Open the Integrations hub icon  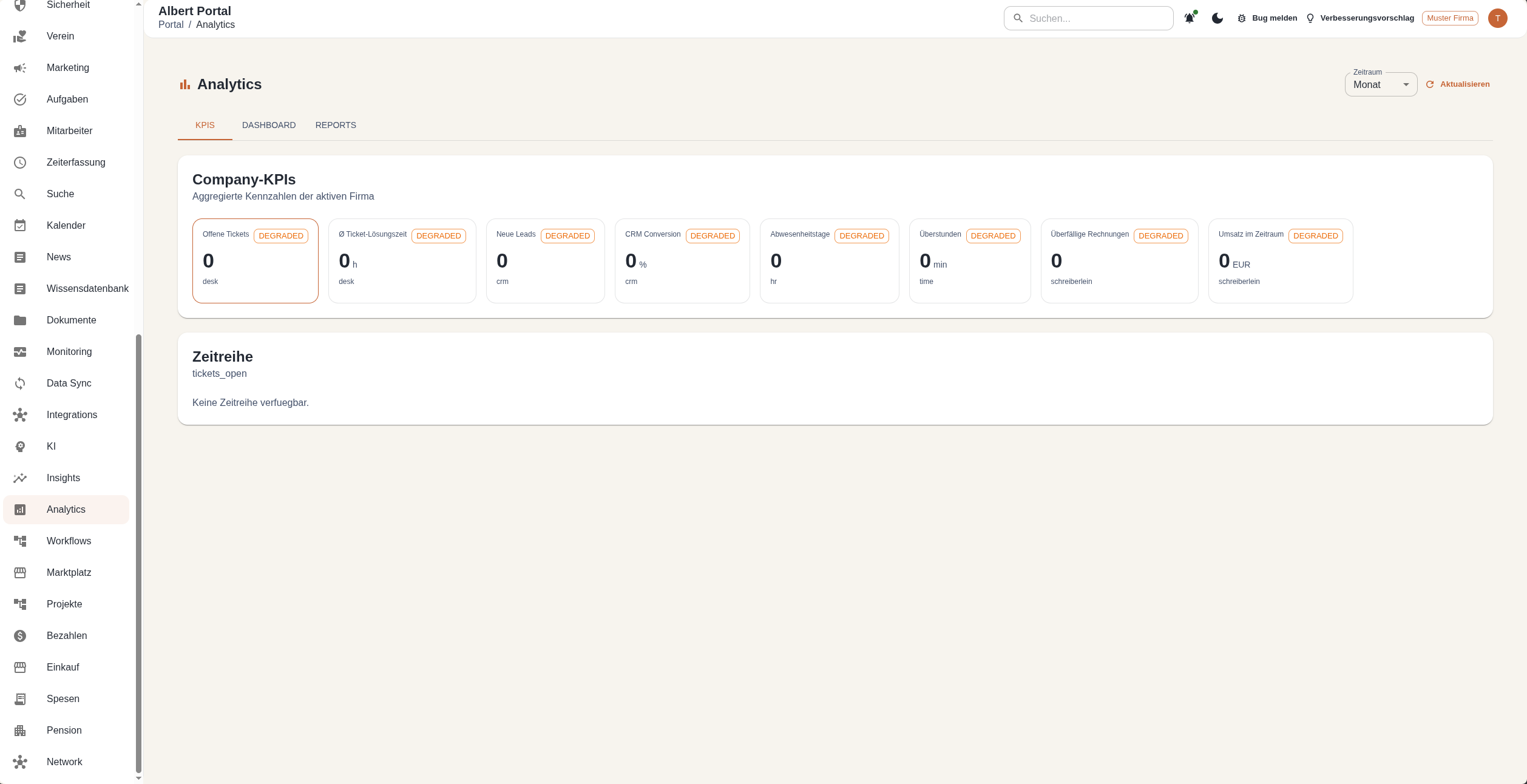pos(20,415)
